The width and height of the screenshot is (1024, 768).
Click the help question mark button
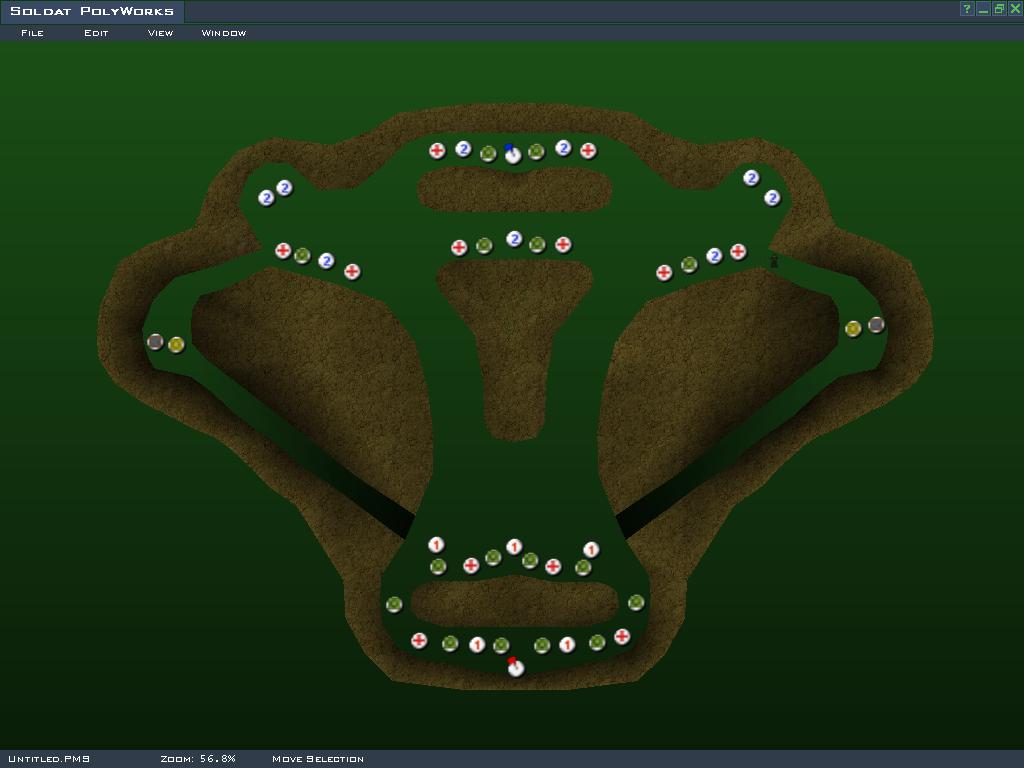(x=967, y=9)
